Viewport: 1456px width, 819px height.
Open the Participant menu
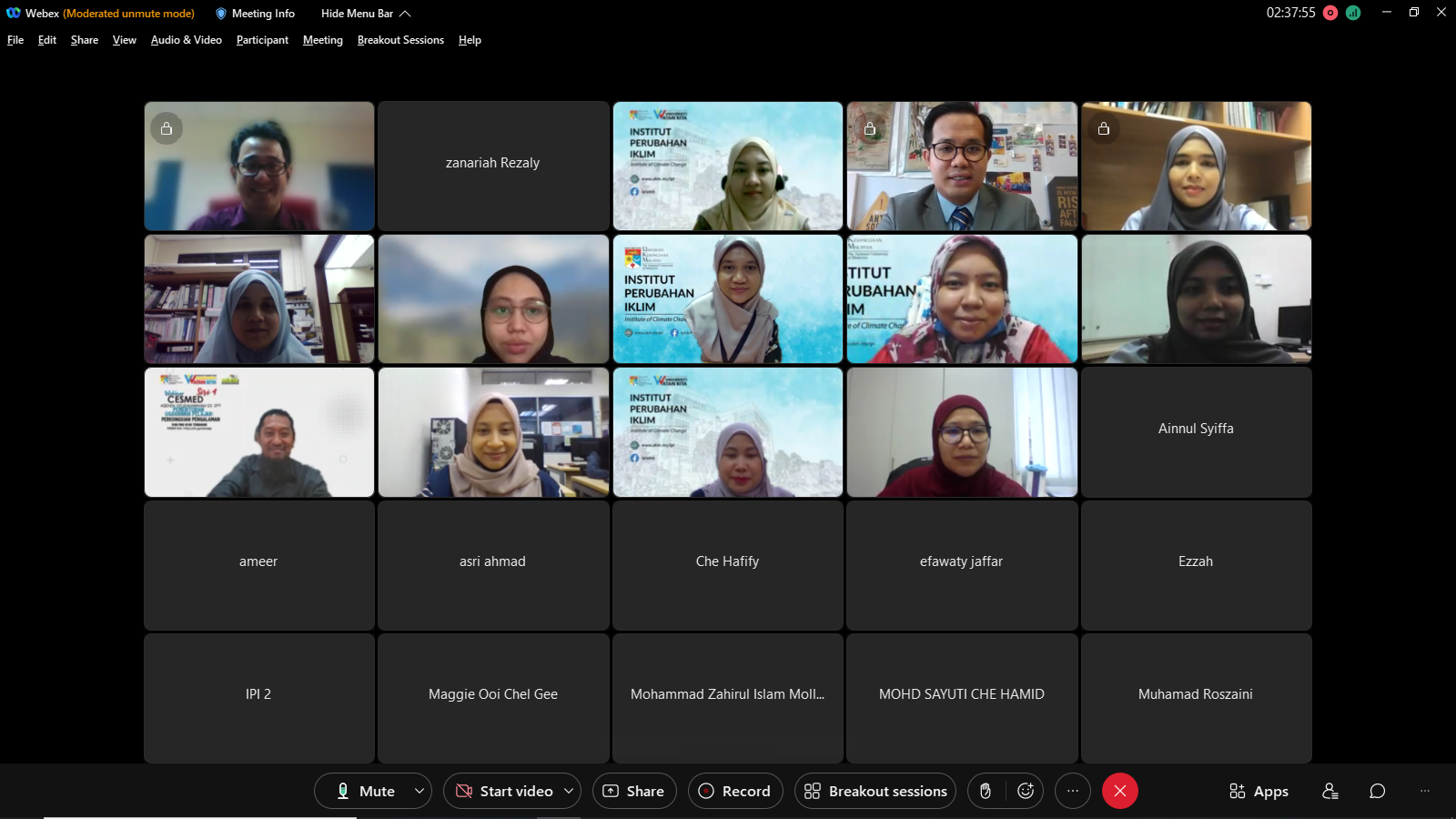262,40
